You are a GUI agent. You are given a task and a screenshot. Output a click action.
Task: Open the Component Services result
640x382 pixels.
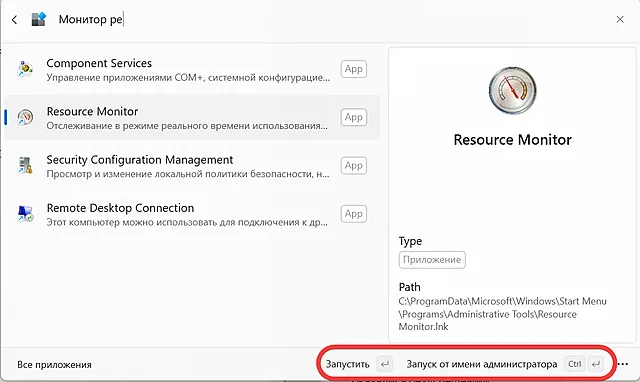click(192, 70)
